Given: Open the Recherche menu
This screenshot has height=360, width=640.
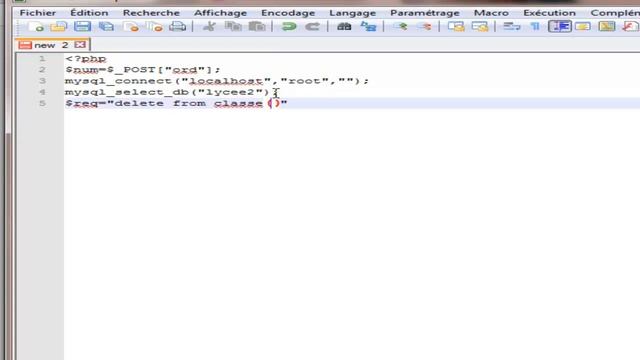Looking at the screenshot, I should (151, 13).
